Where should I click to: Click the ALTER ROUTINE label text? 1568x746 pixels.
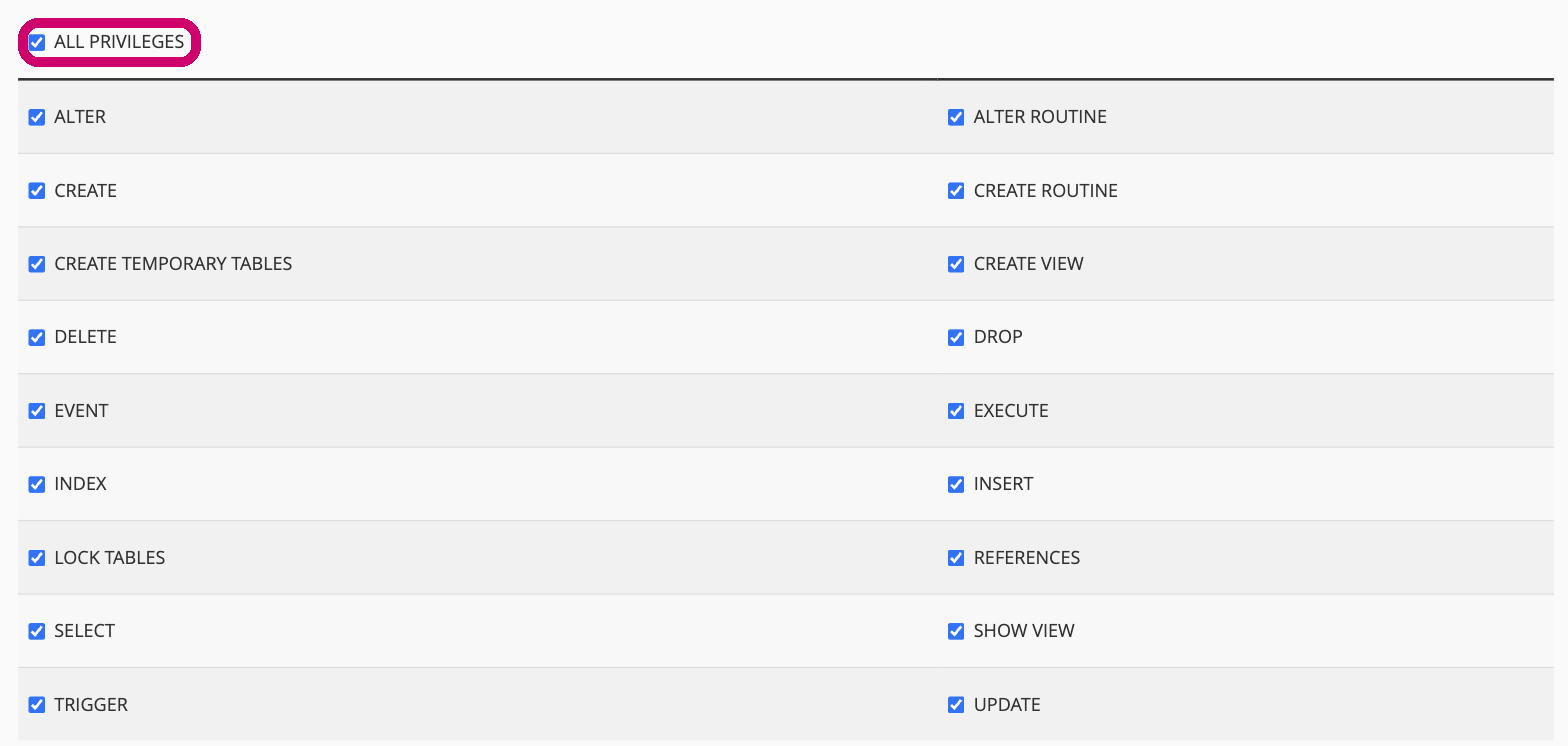pos(1040,117)
